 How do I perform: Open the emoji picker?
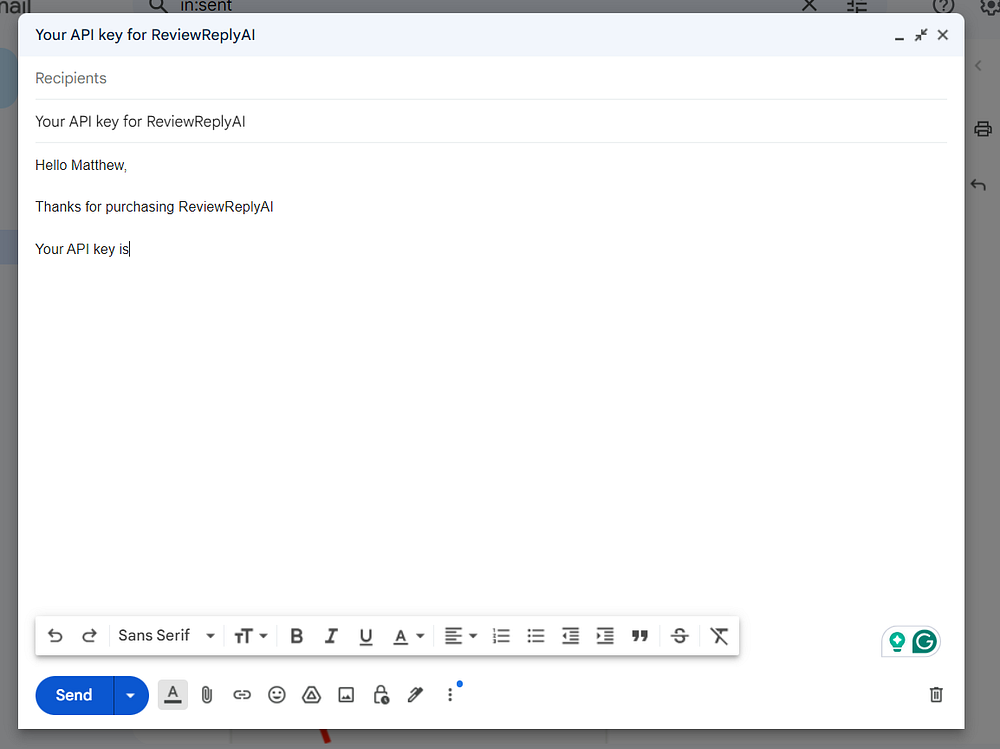[277, 695]
